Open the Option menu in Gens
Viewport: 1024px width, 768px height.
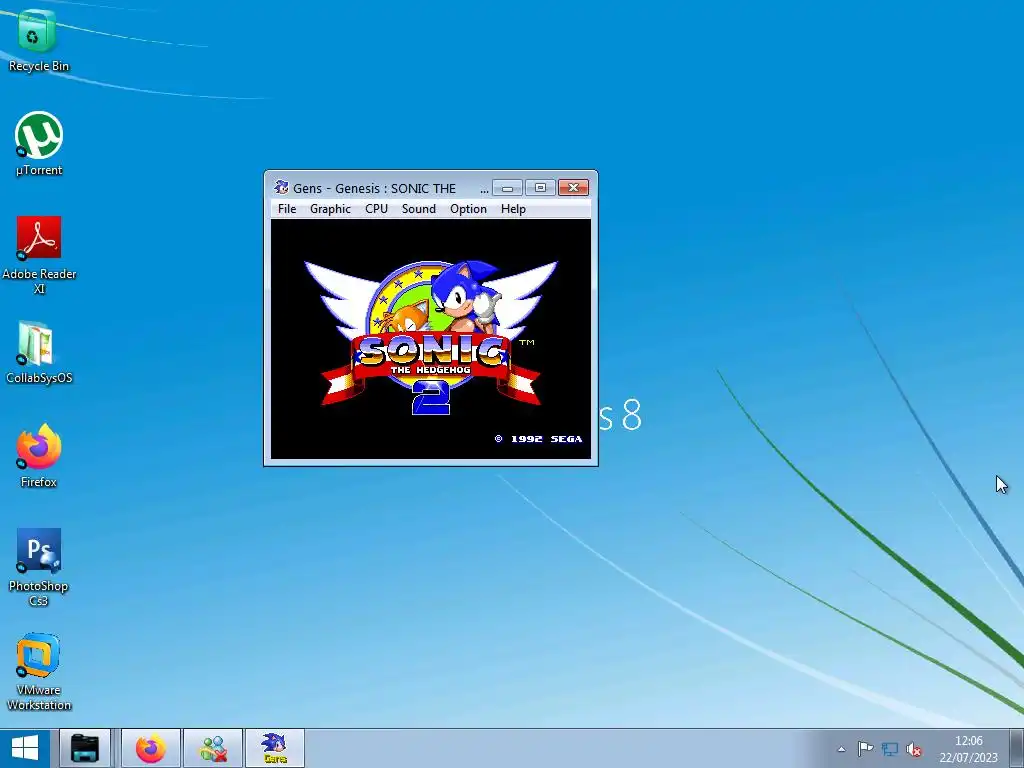[468, 209]
